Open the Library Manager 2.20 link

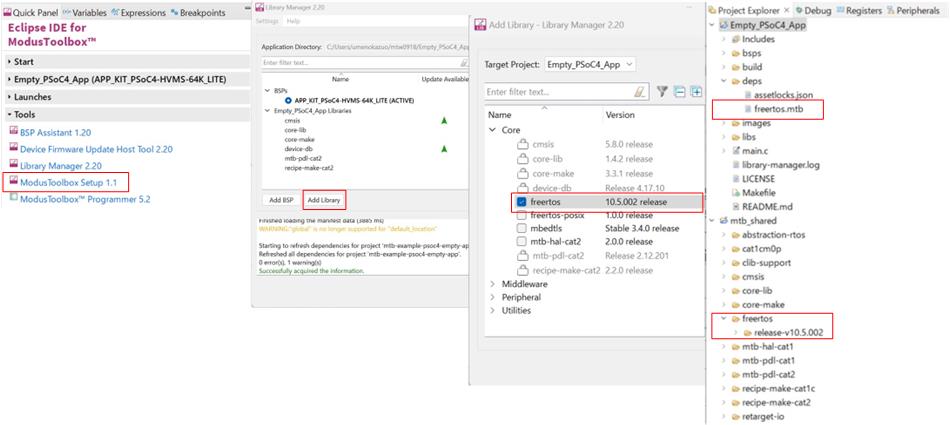(61, 165)
